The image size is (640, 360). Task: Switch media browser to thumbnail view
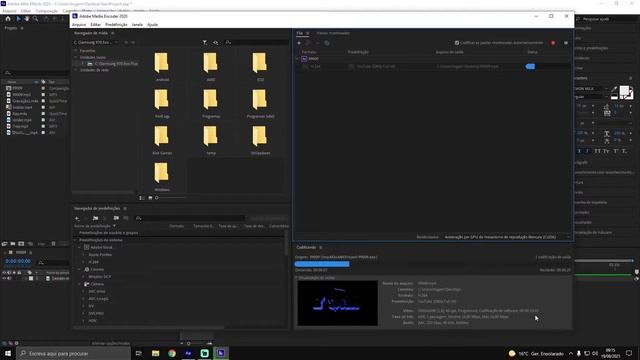[150, 198]
